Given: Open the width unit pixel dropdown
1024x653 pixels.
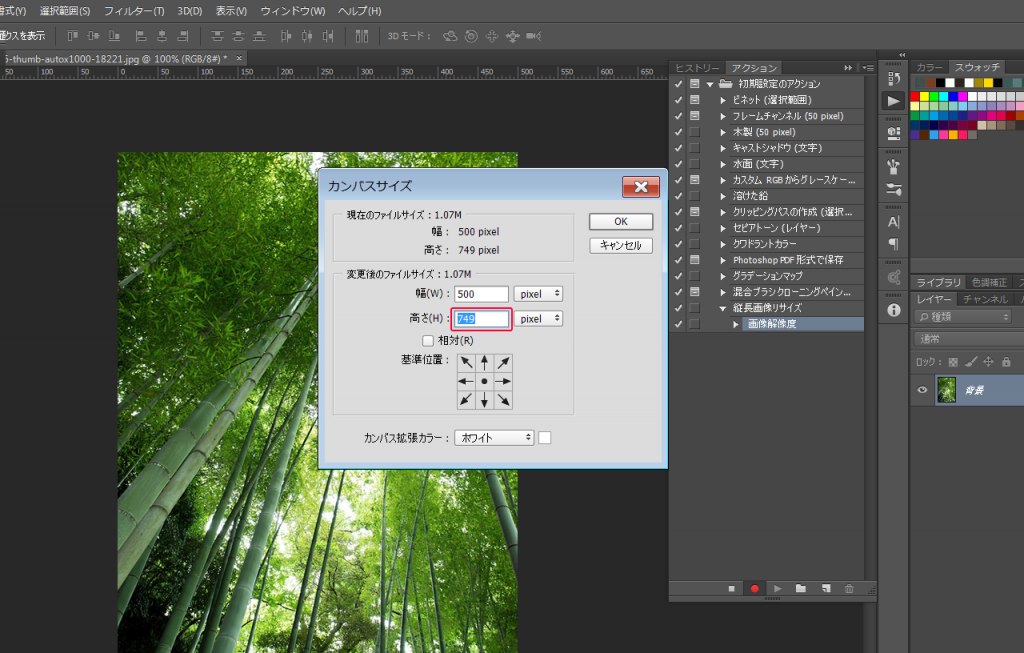Looking at the screenshot, I should coord(538,294).
